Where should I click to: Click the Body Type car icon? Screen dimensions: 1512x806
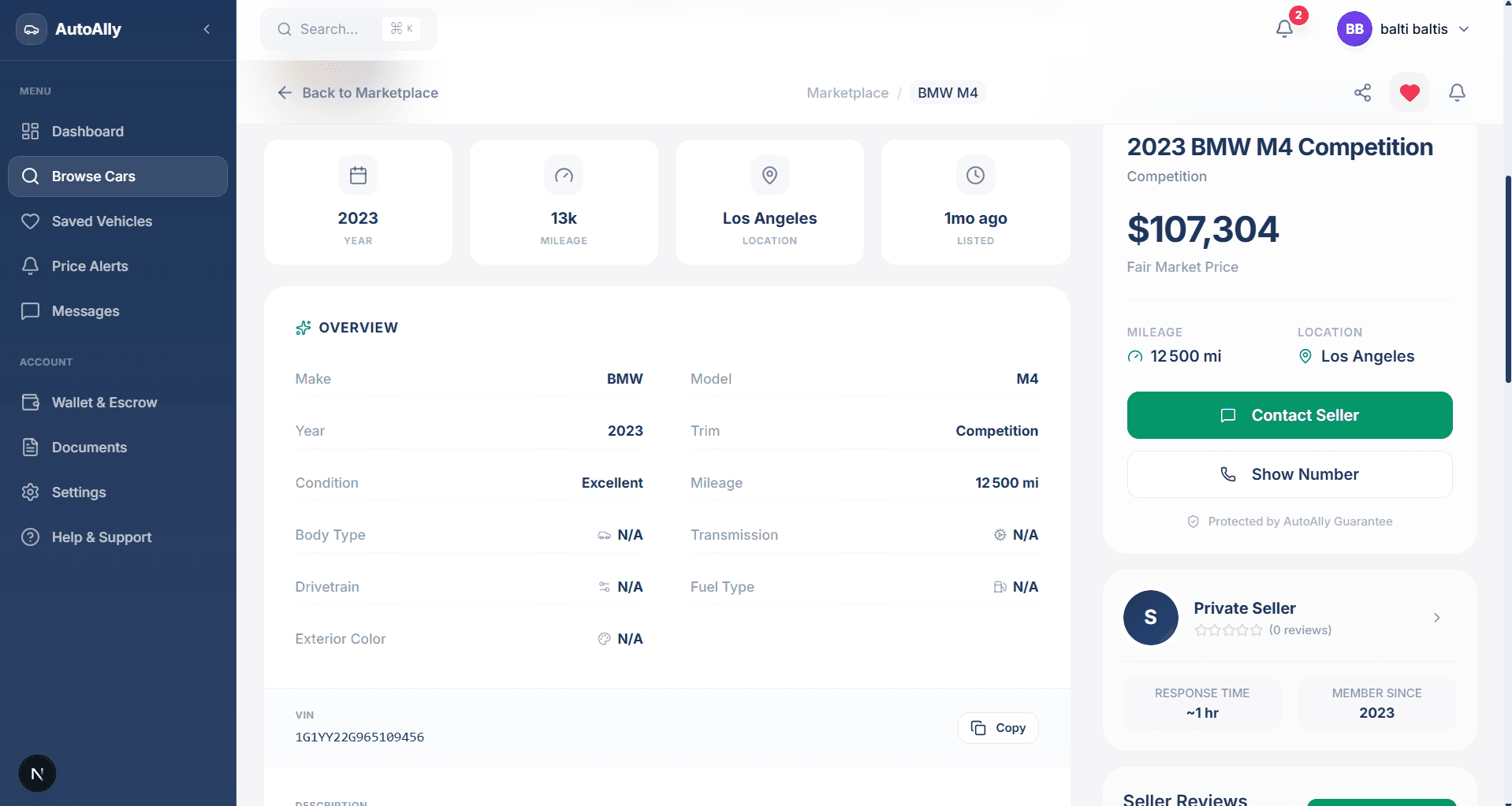click(x=604, y=535)
